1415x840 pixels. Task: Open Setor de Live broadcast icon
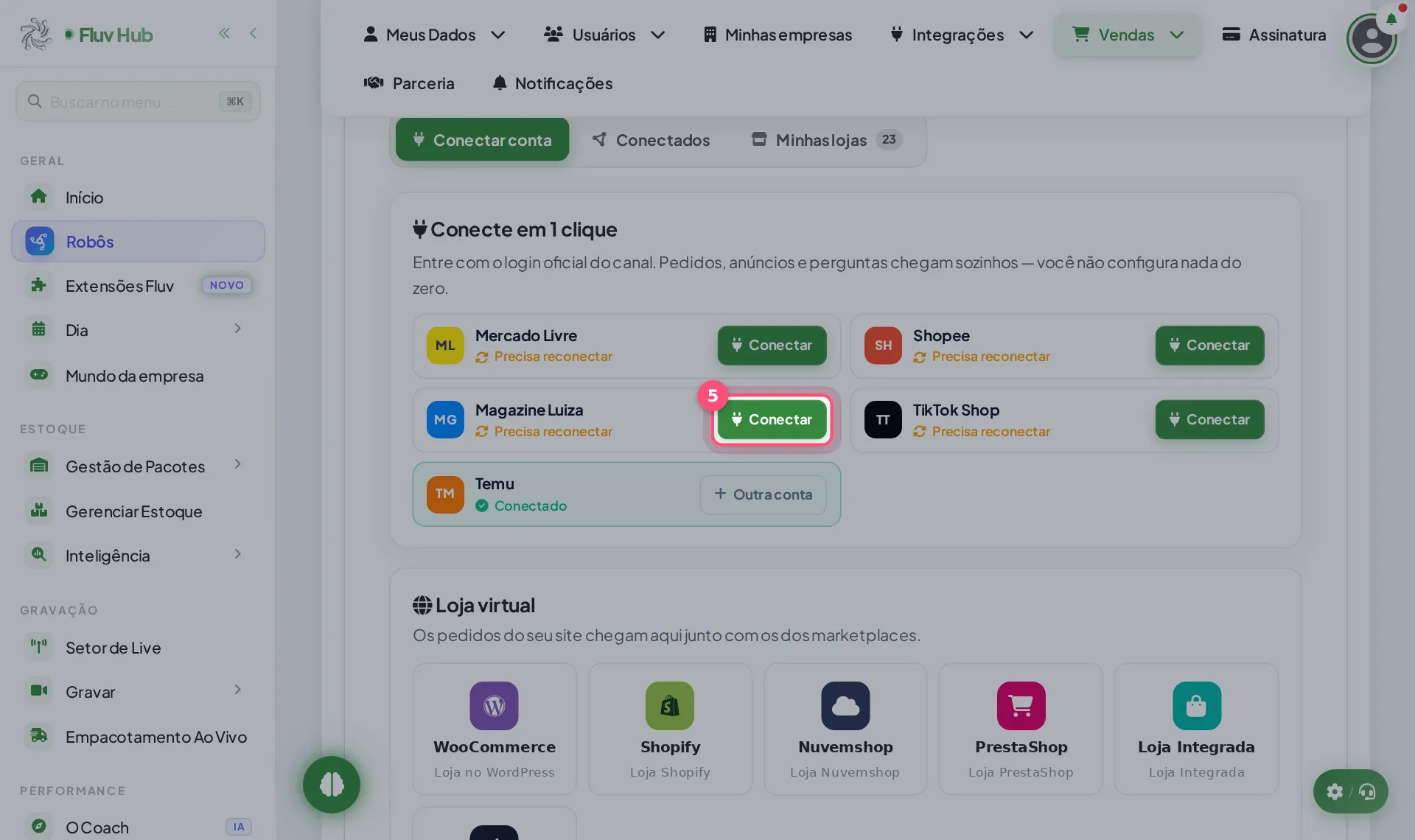[39, 647]
